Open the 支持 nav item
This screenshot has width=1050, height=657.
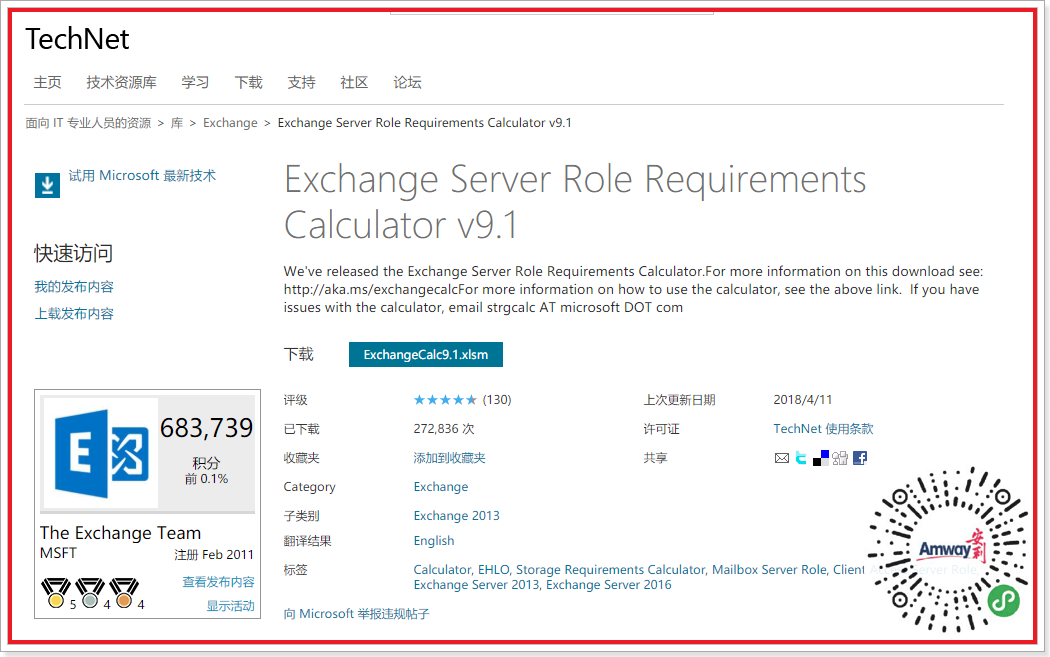(x=301, y=82)
